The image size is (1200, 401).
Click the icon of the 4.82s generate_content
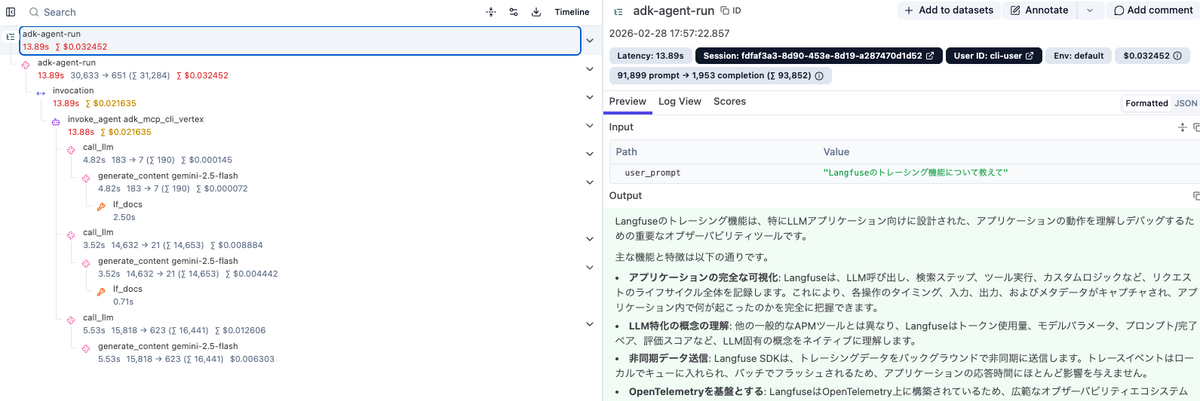click(x=86, y=176)
